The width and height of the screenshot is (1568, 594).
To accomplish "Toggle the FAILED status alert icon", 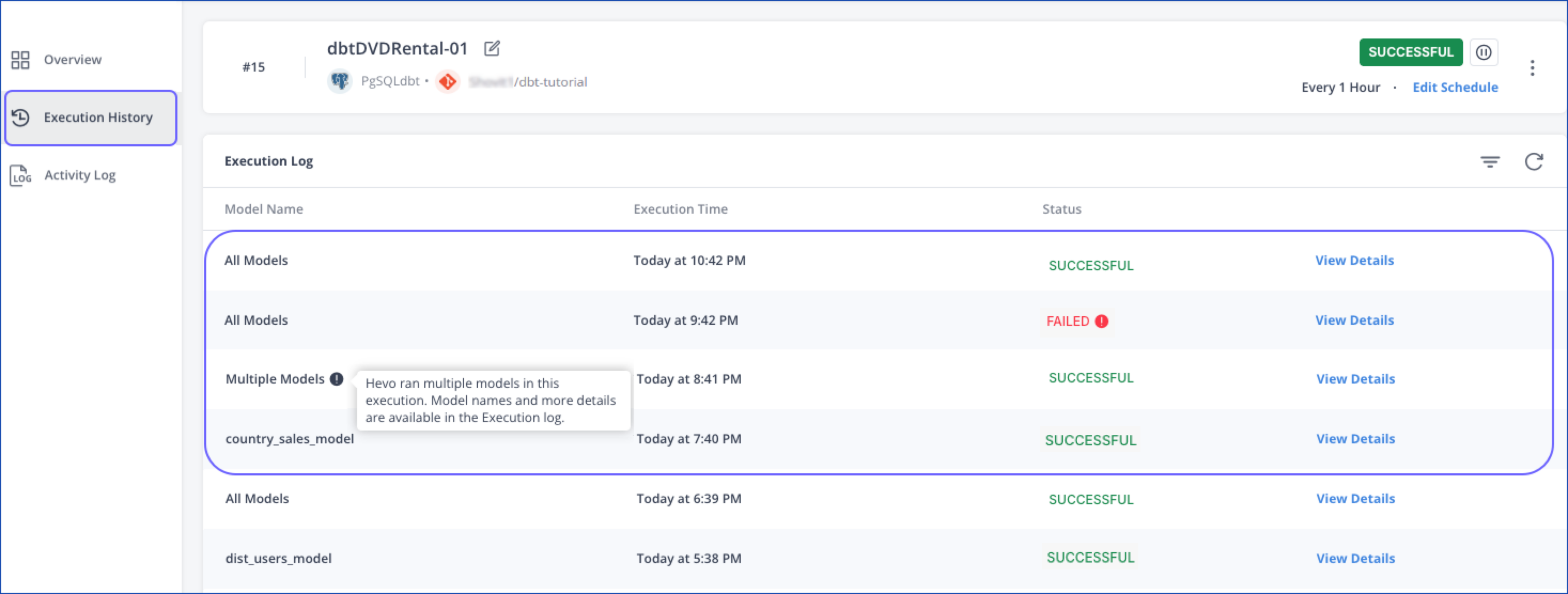I will [x=1103, y=321].
